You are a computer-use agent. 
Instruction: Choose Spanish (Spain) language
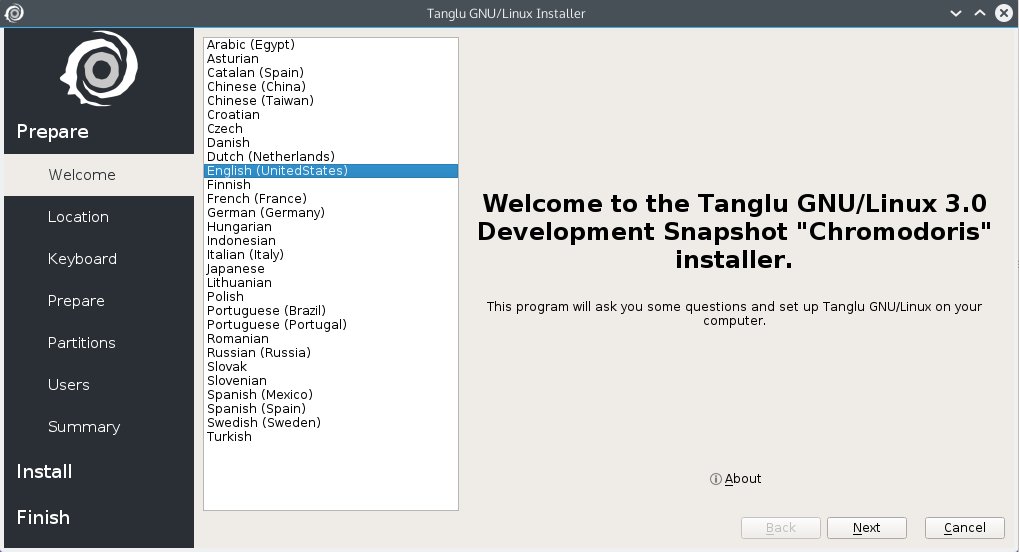331,409
